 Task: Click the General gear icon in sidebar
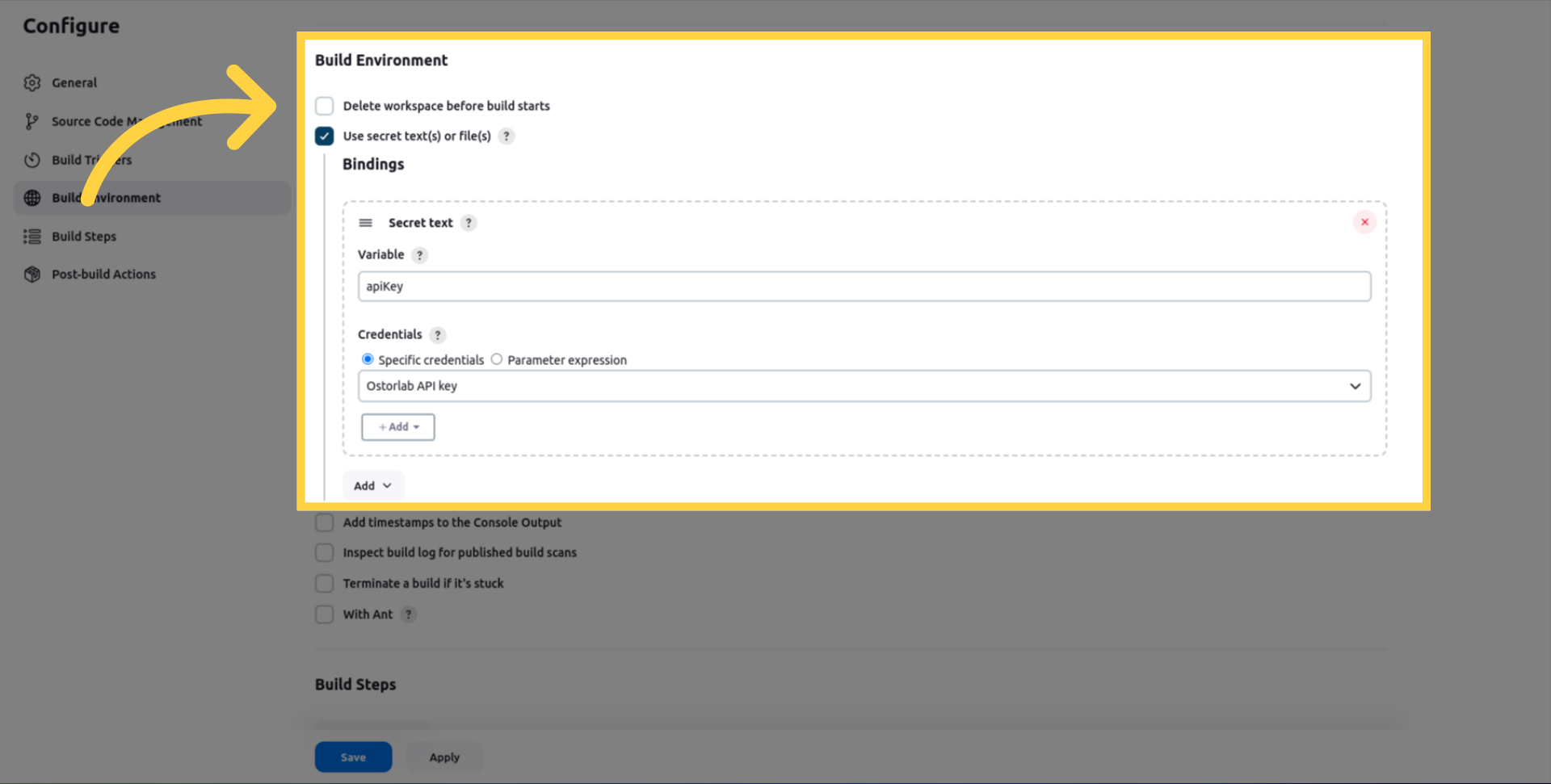pos(32,83)
